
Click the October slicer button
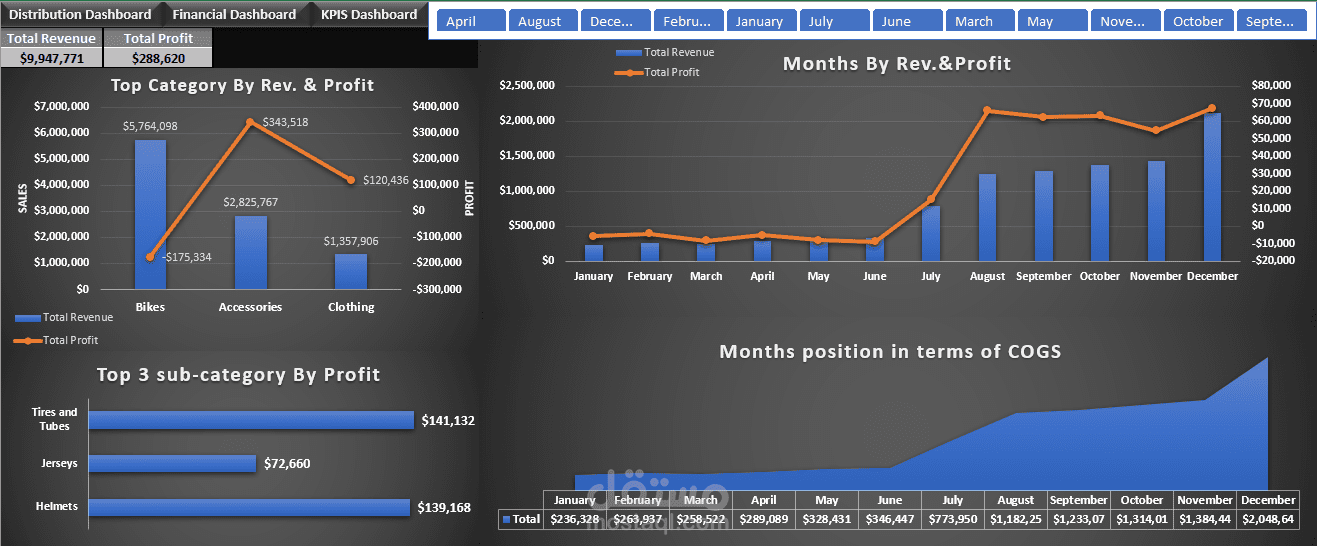tap(1199, 21)
